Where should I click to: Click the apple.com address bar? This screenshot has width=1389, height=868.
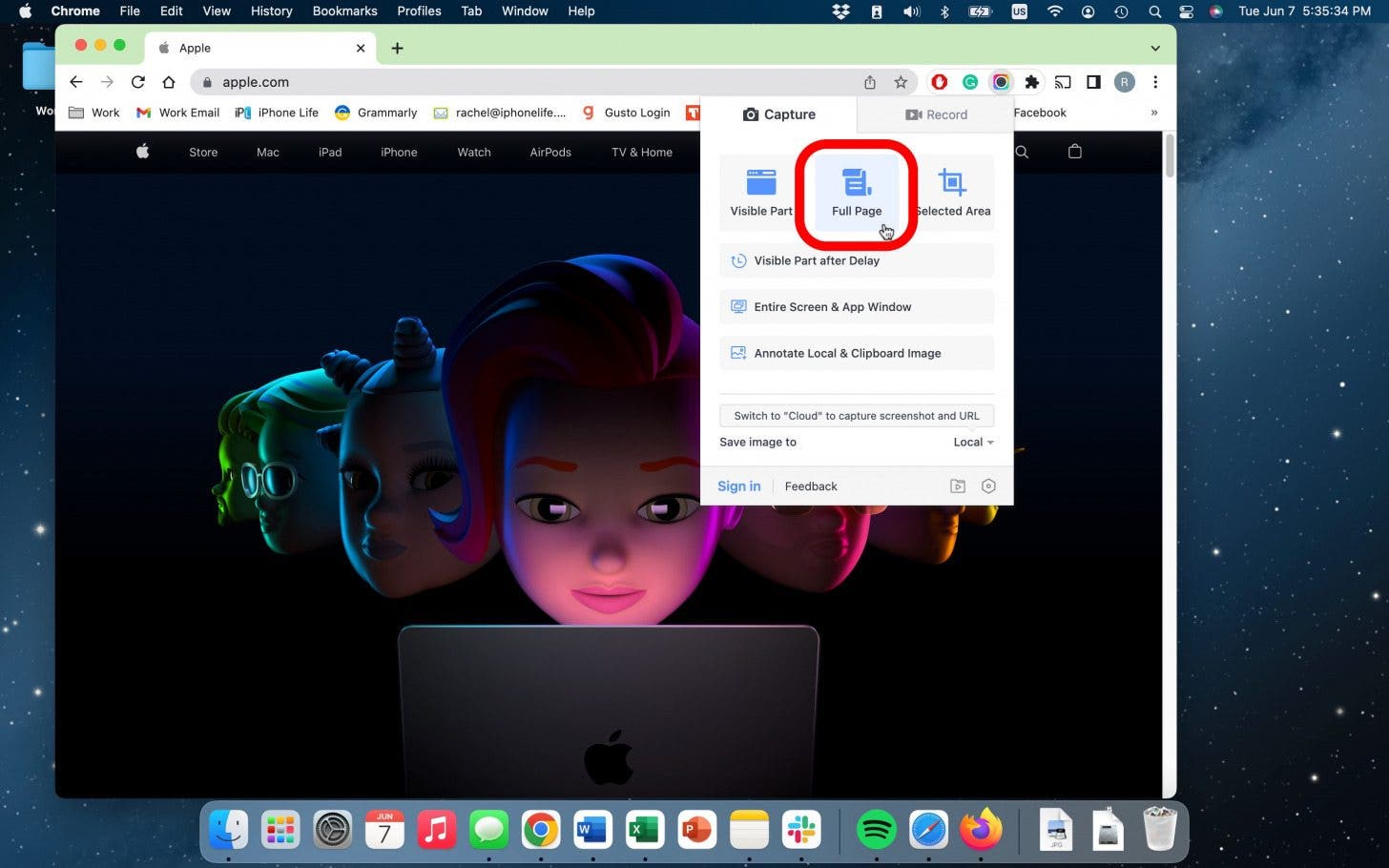pyautogui.click(x=255, y=82)
